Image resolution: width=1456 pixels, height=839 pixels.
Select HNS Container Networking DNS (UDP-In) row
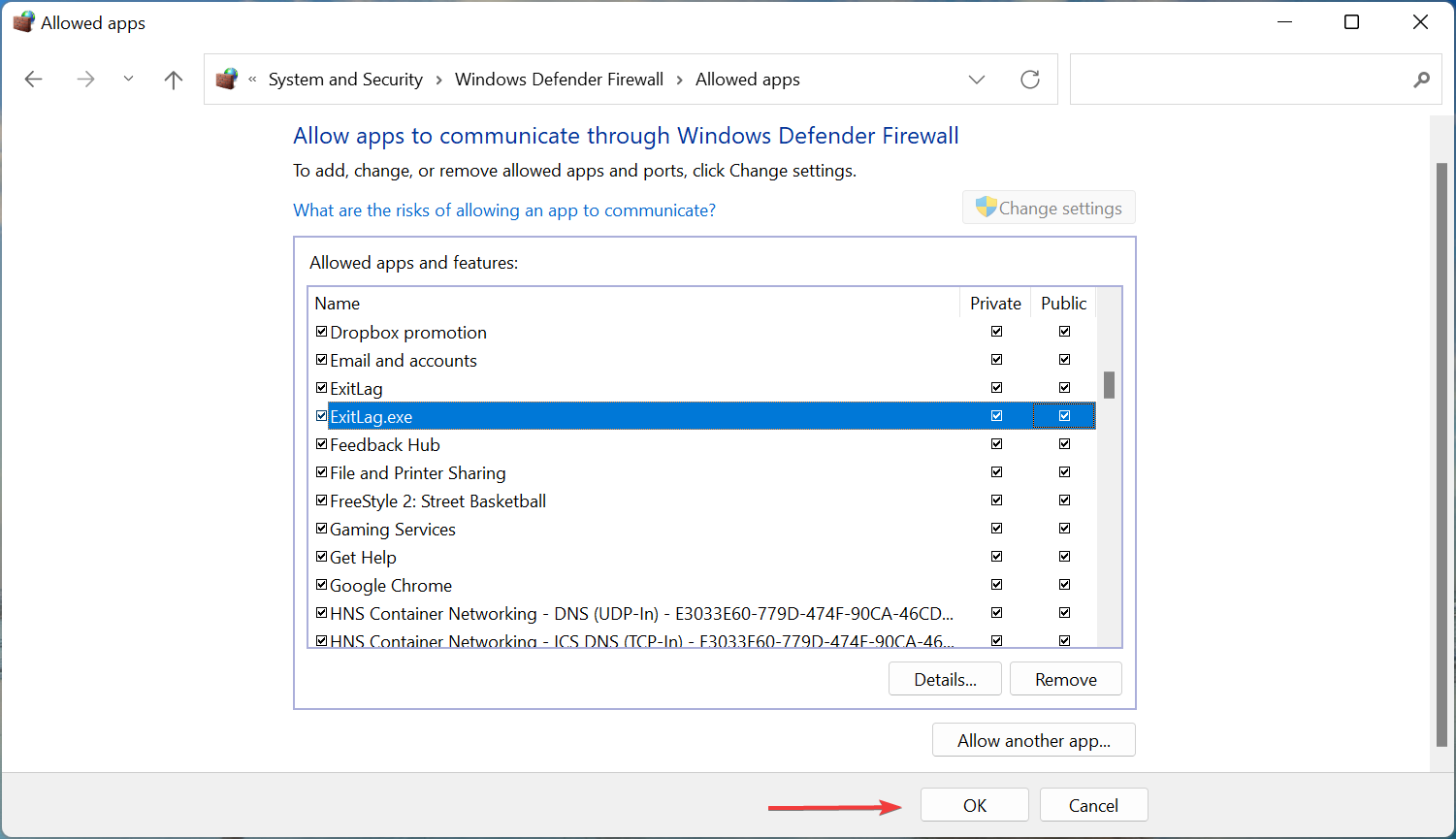coord(702,613)
